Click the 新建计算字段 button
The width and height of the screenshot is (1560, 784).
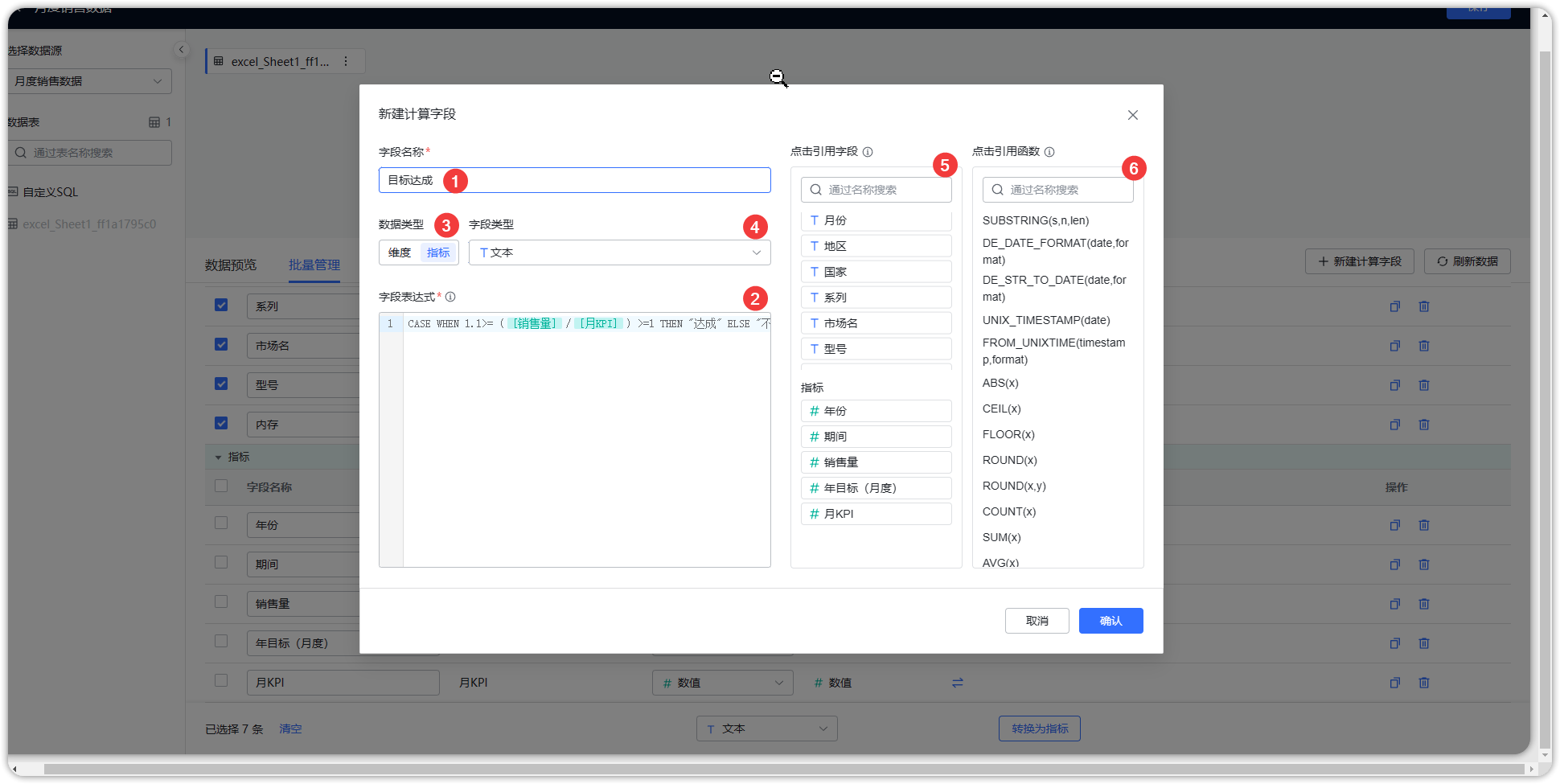(1360, 261)
